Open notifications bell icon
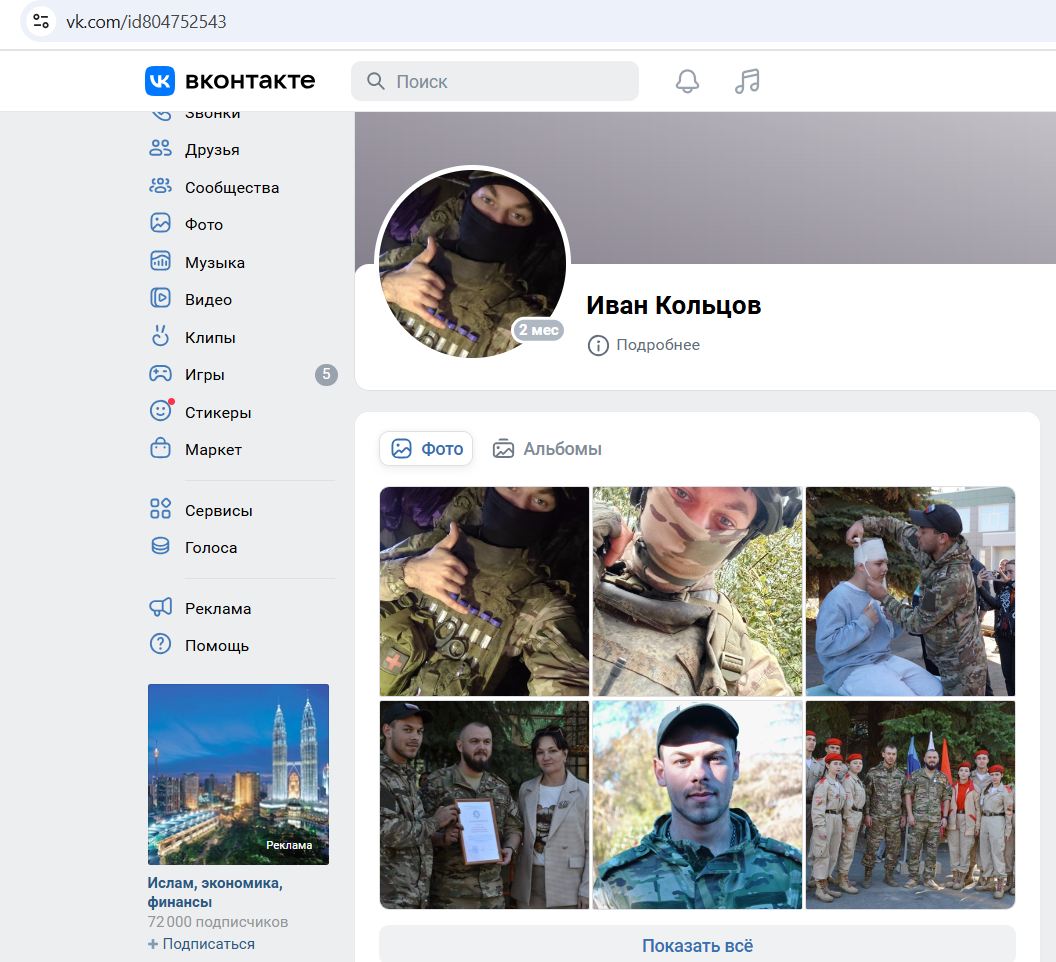Screen dimensions: 1056x962 [x=687, y=81]
